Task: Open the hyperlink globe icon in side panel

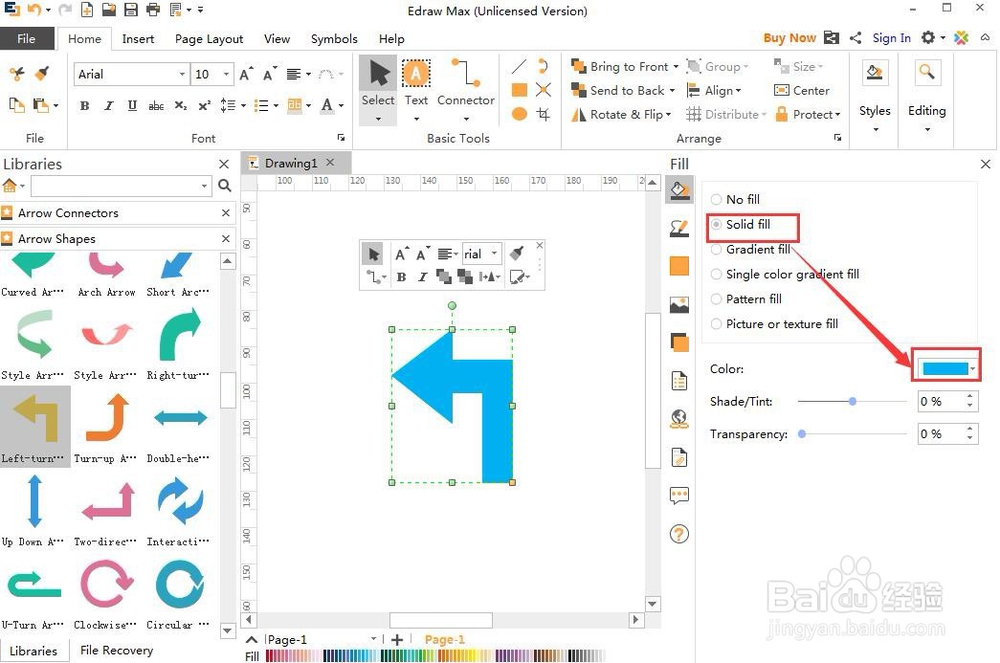Action: coord(679,419)
